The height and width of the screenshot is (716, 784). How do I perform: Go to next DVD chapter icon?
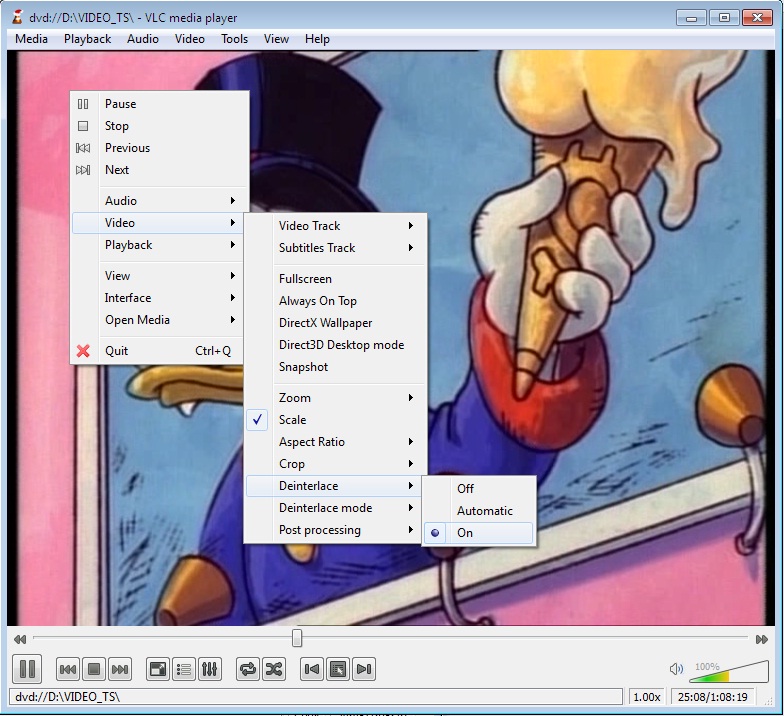pyautogui.click(x=364, y=669)
